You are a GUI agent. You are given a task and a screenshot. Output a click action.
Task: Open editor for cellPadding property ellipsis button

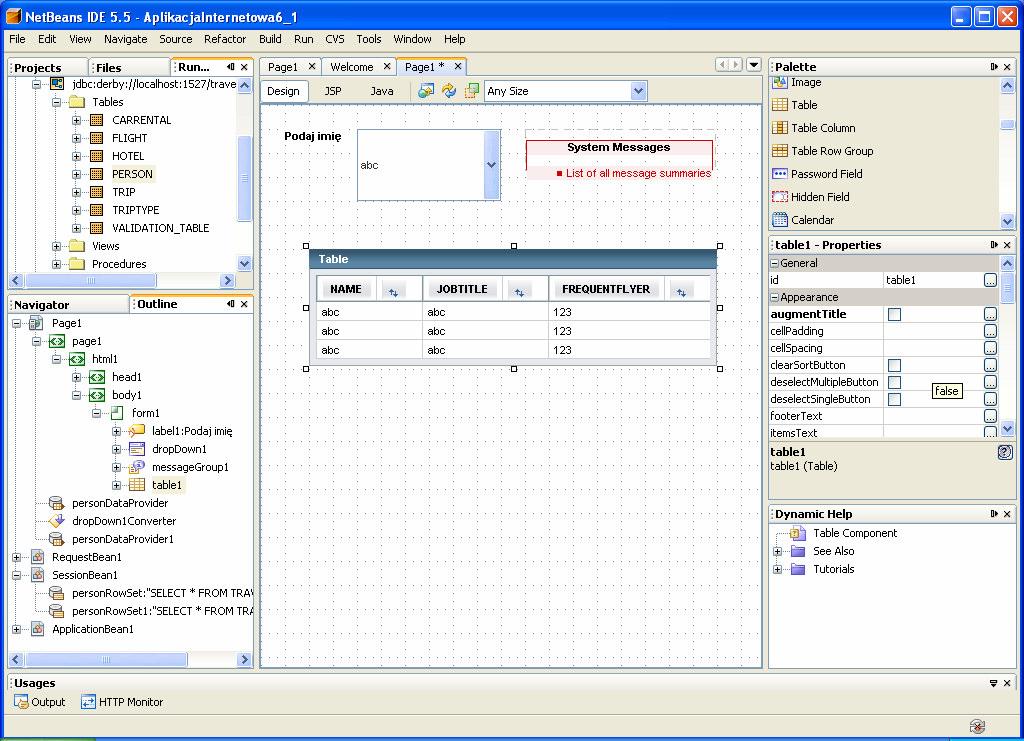pos(990,332)
